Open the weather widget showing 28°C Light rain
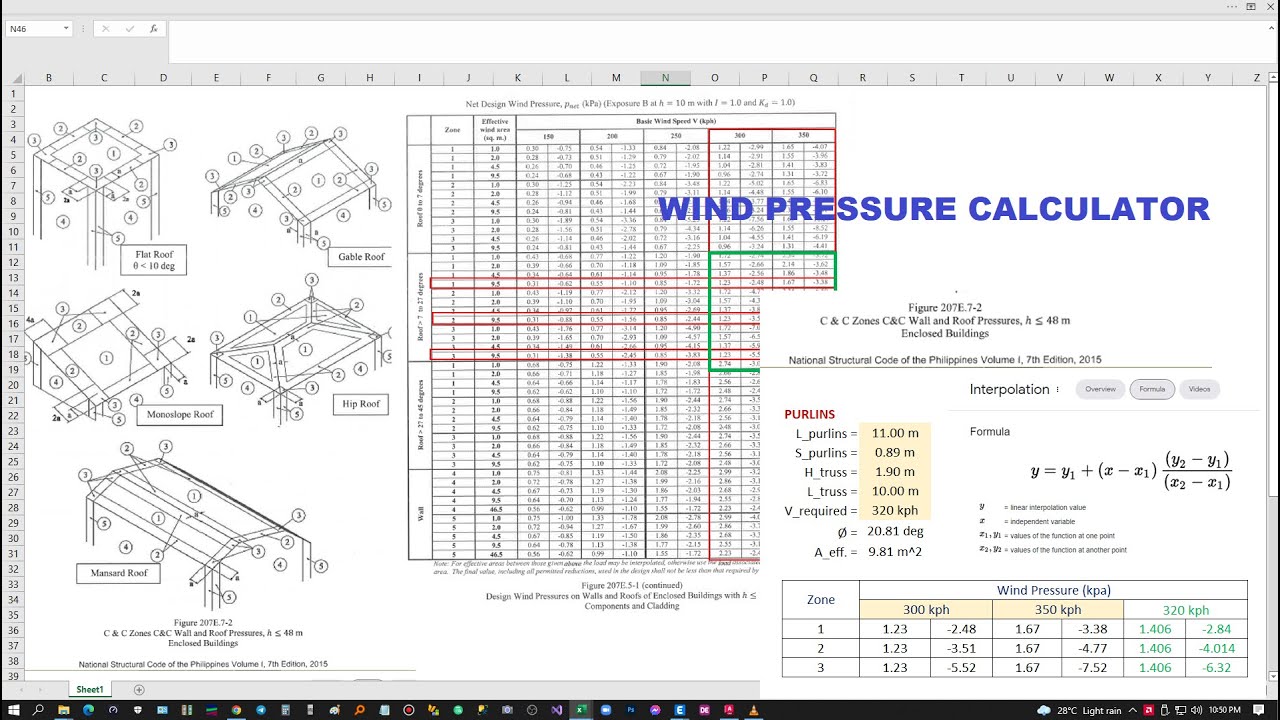The image size is (1280, 720). [1079, 710]
